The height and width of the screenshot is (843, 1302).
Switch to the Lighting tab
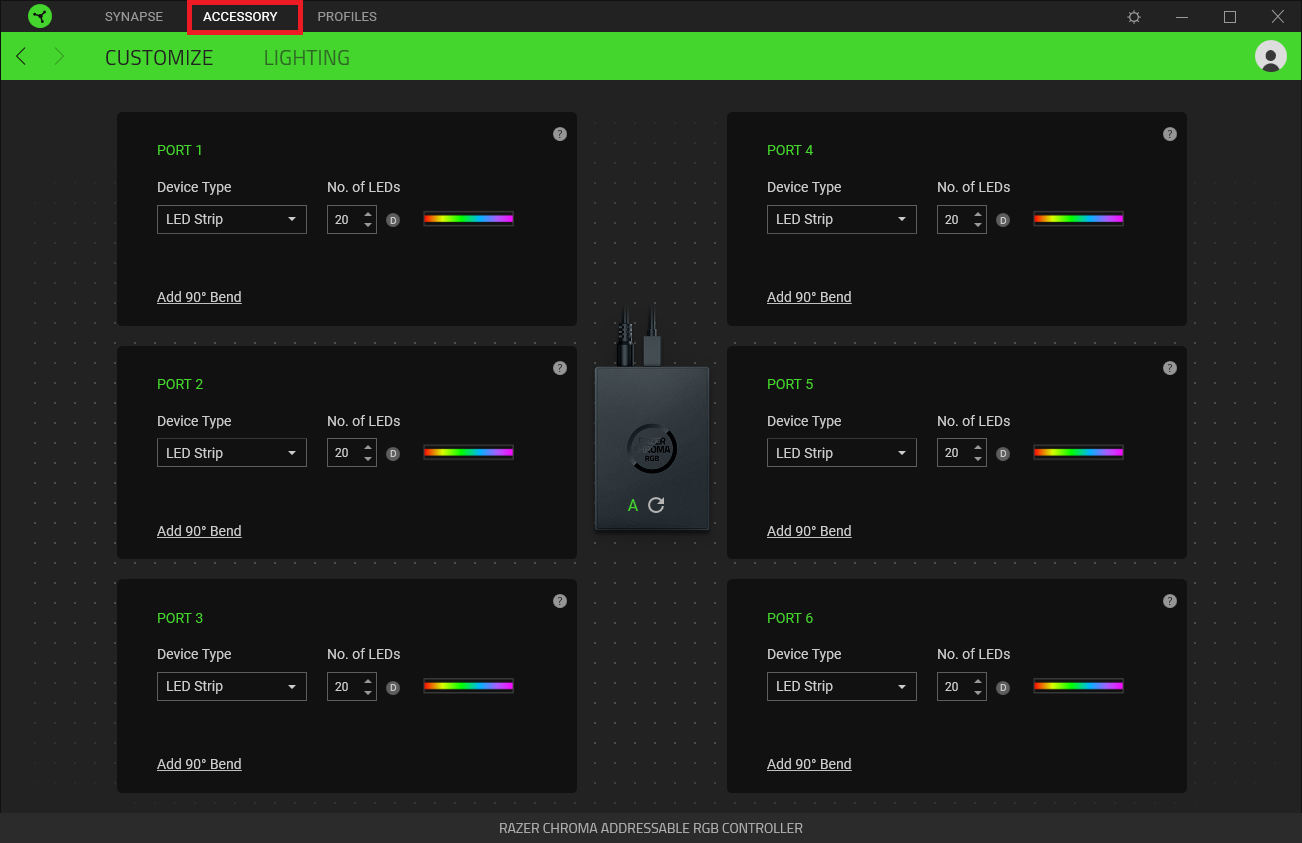[307, 57]
